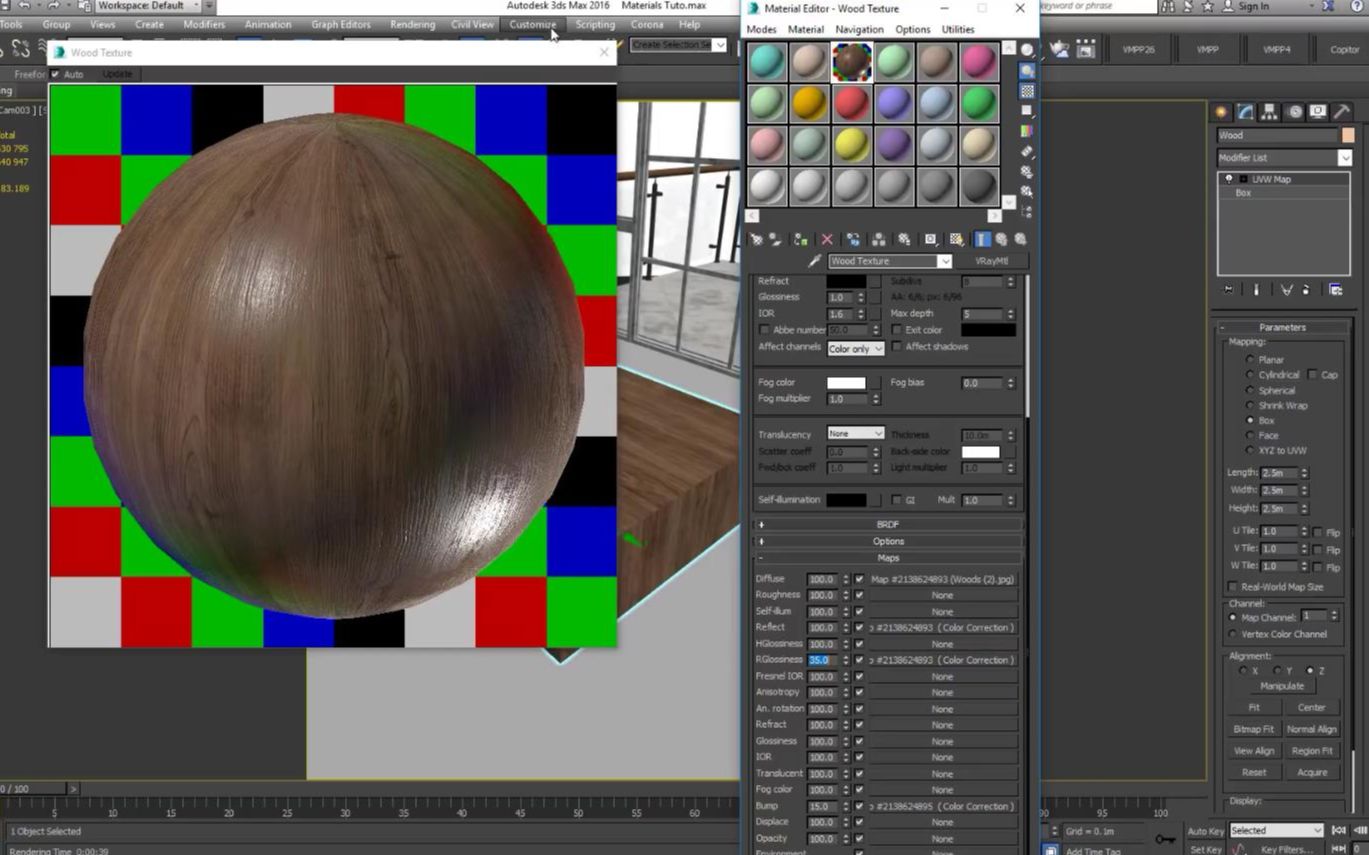Viewport: 1369px width, 855px height.
Task: Click the VRayMtl material type button
Action: coord(991,261)
